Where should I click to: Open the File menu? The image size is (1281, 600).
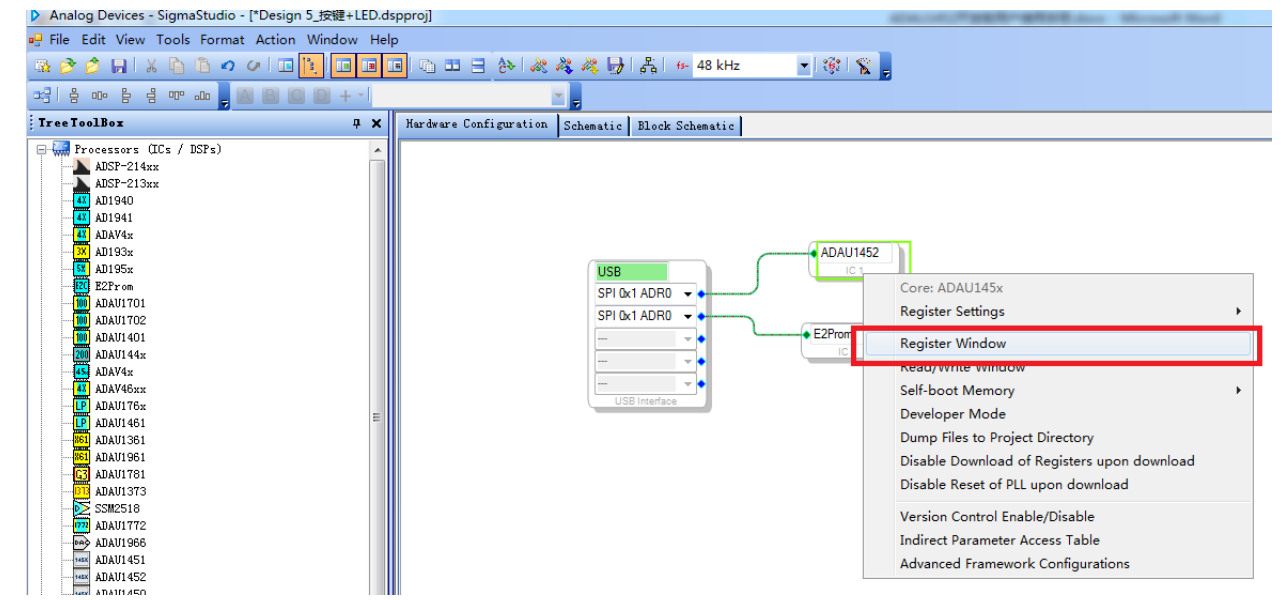[59, 40]
